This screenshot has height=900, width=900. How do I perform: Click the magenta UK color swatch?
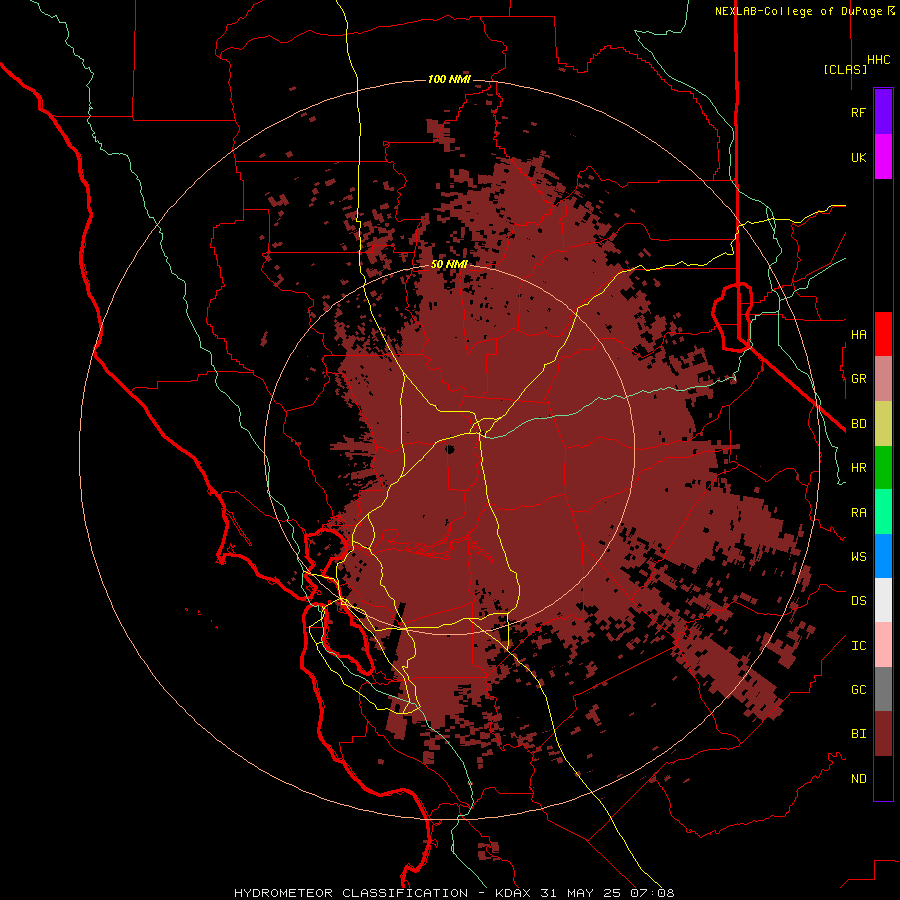coord(883,157)
